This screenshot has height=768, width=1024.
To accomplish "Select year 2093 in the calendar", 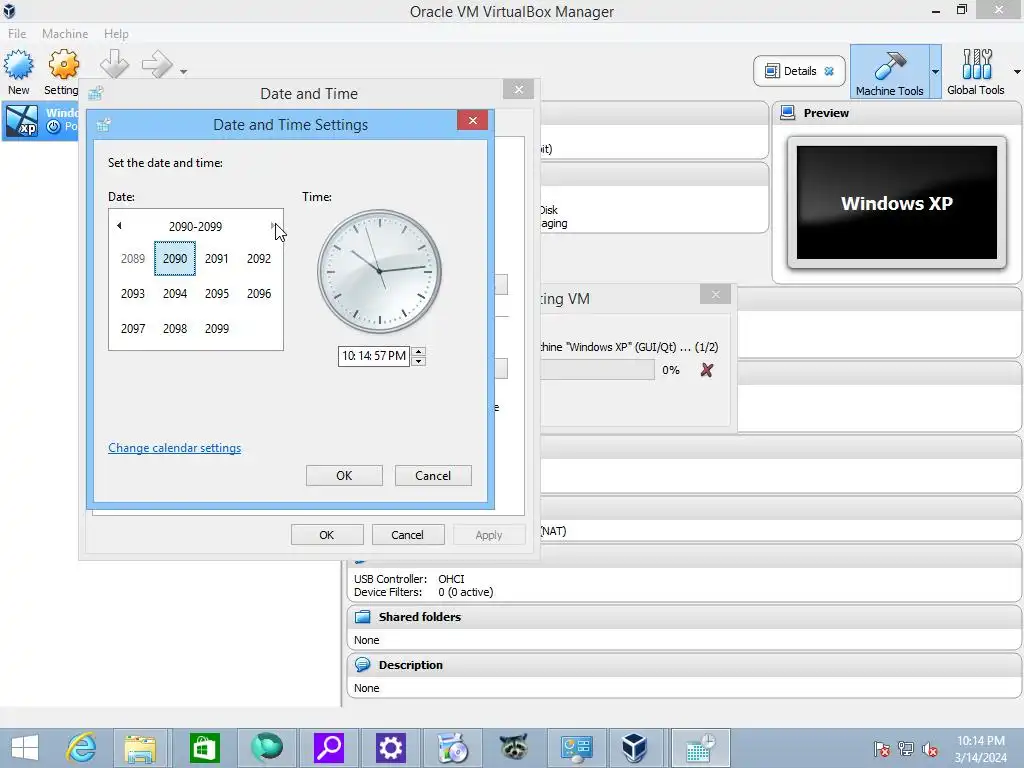I will [x=133, y=294].
